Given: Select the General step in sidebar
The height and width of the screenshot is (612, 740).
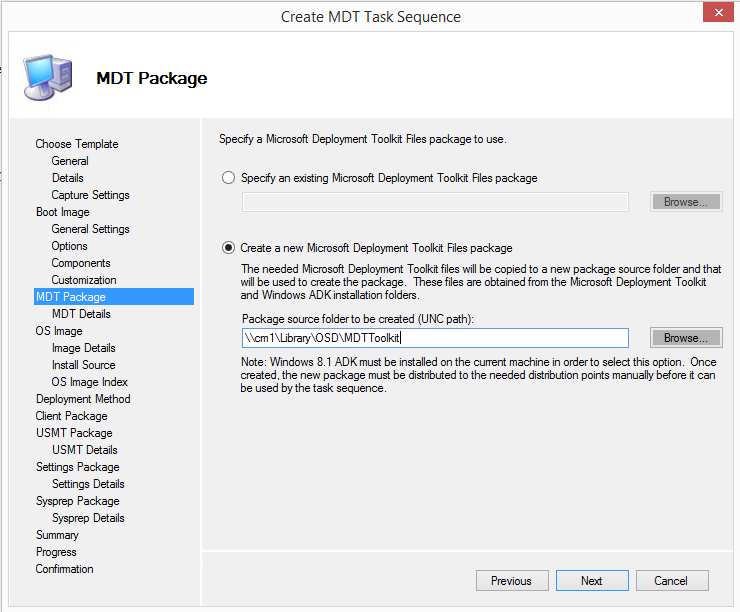Looking at the screenshot, I should click(70, 161).
